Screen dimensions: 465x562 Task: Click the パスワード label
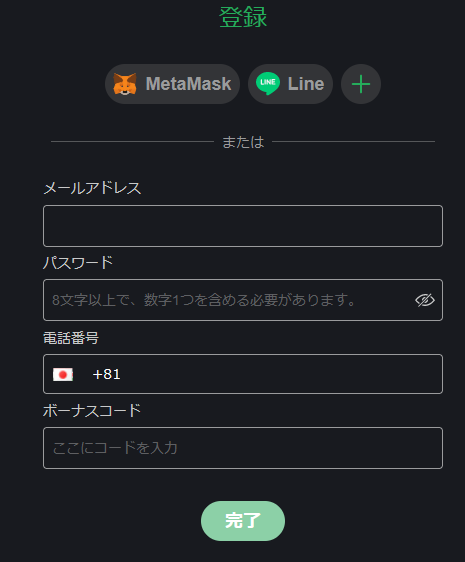(x=78, y=263)
